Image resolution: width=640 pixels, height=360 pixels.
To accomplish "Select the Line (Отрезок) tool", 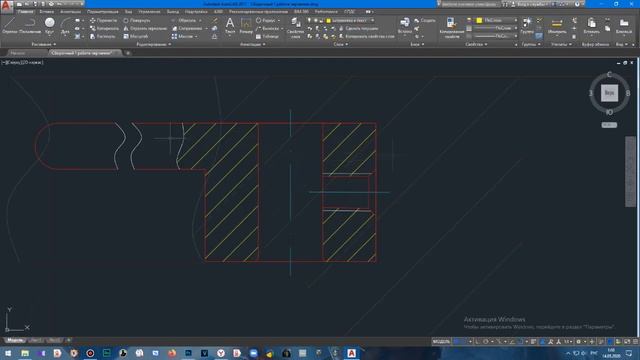I will point(9,25).
